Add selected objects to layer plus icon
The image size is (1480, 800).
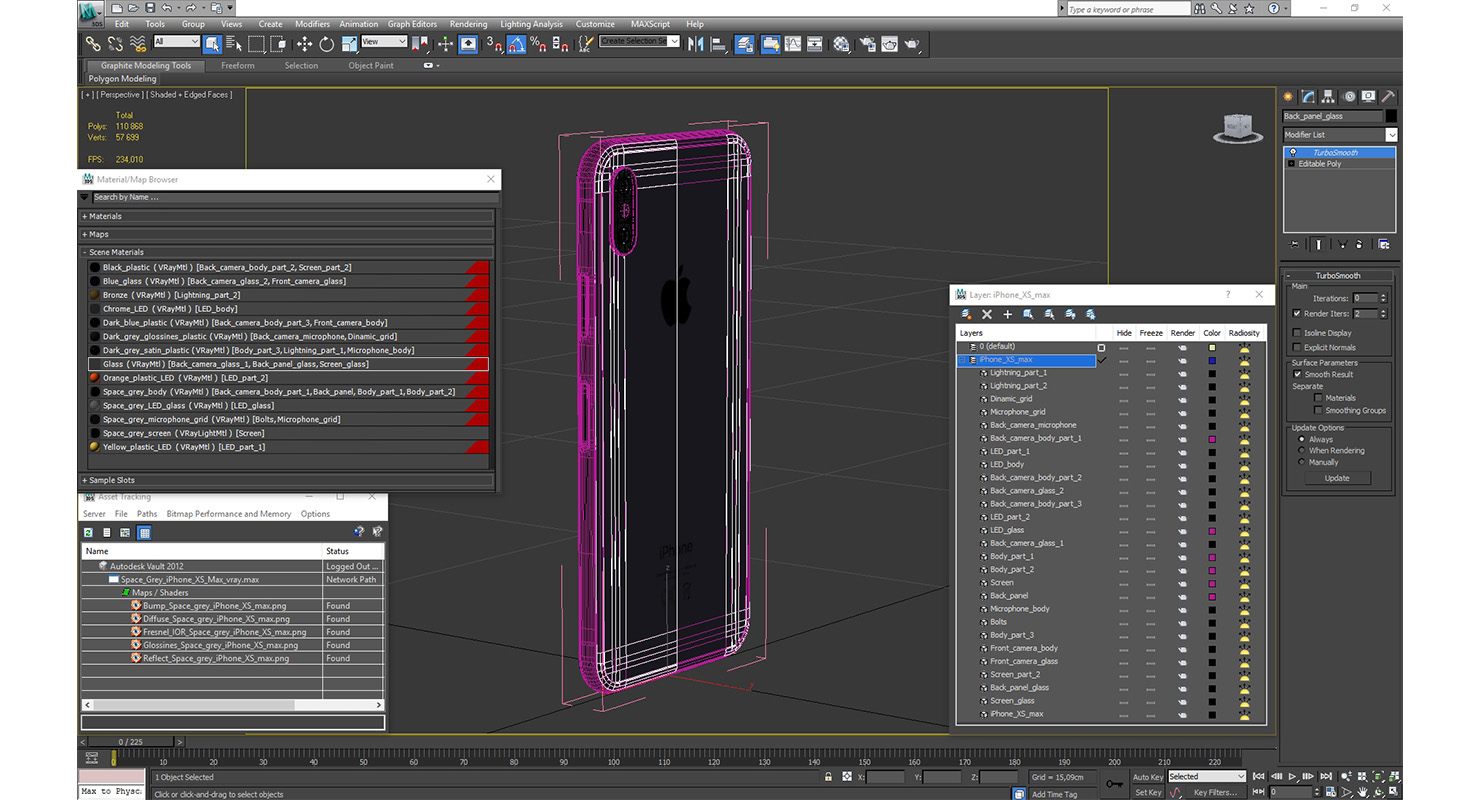coord(1008,314)
